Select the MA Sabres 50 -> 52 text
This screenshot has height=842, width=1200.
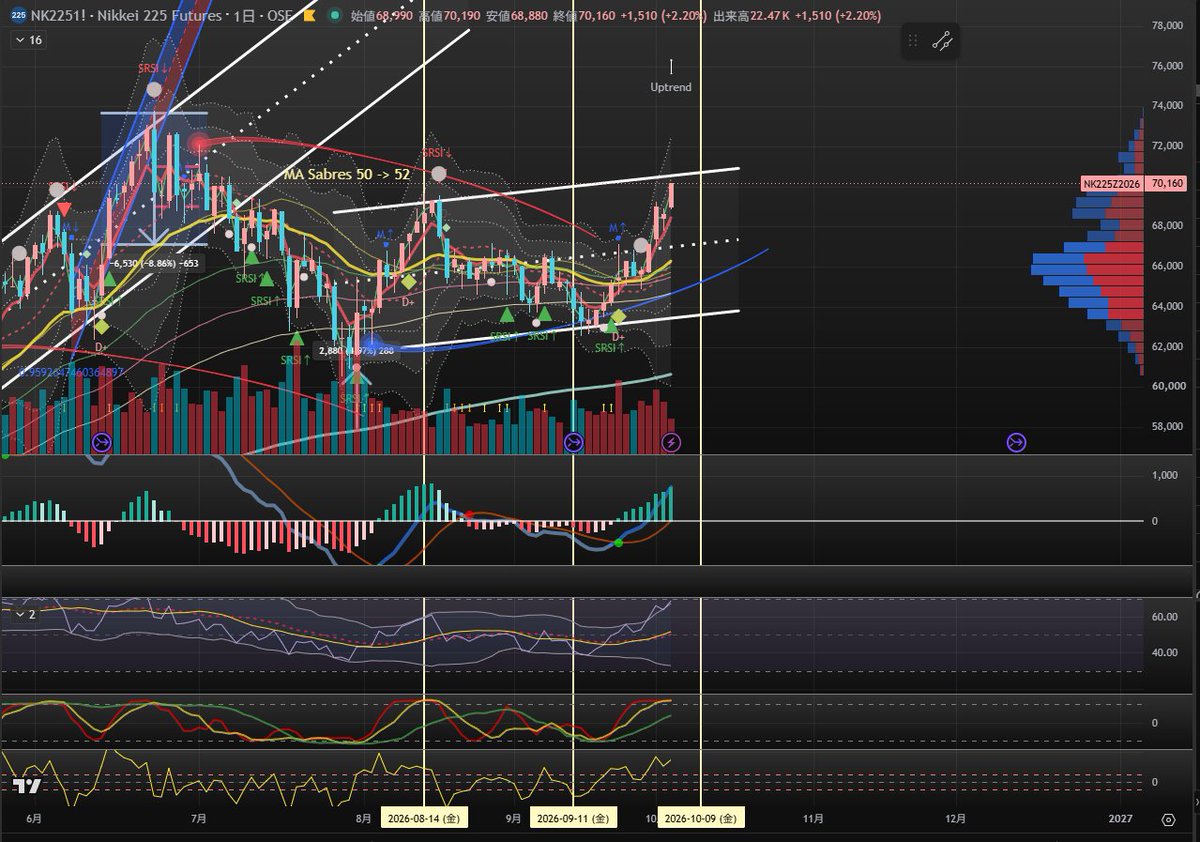tap(346, 174)
